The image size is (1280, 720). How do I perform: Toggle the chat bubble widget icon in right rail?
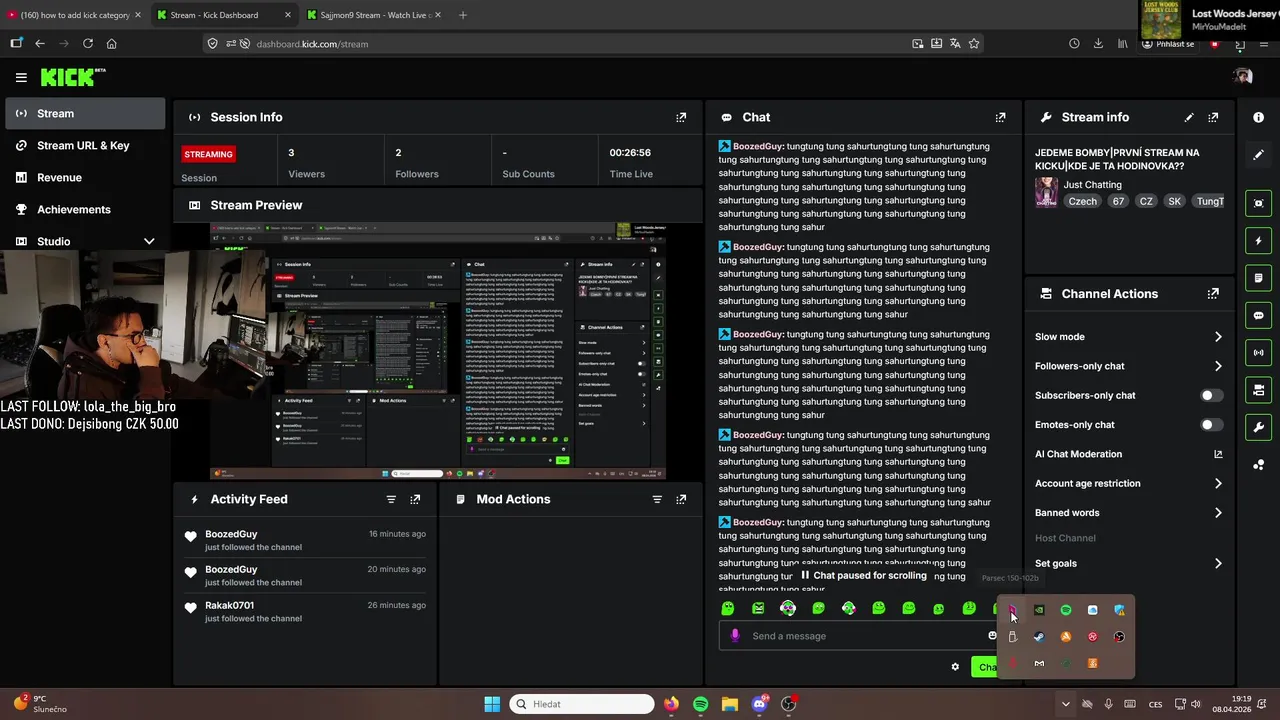pyautogui.click(x=1258, y=315)
